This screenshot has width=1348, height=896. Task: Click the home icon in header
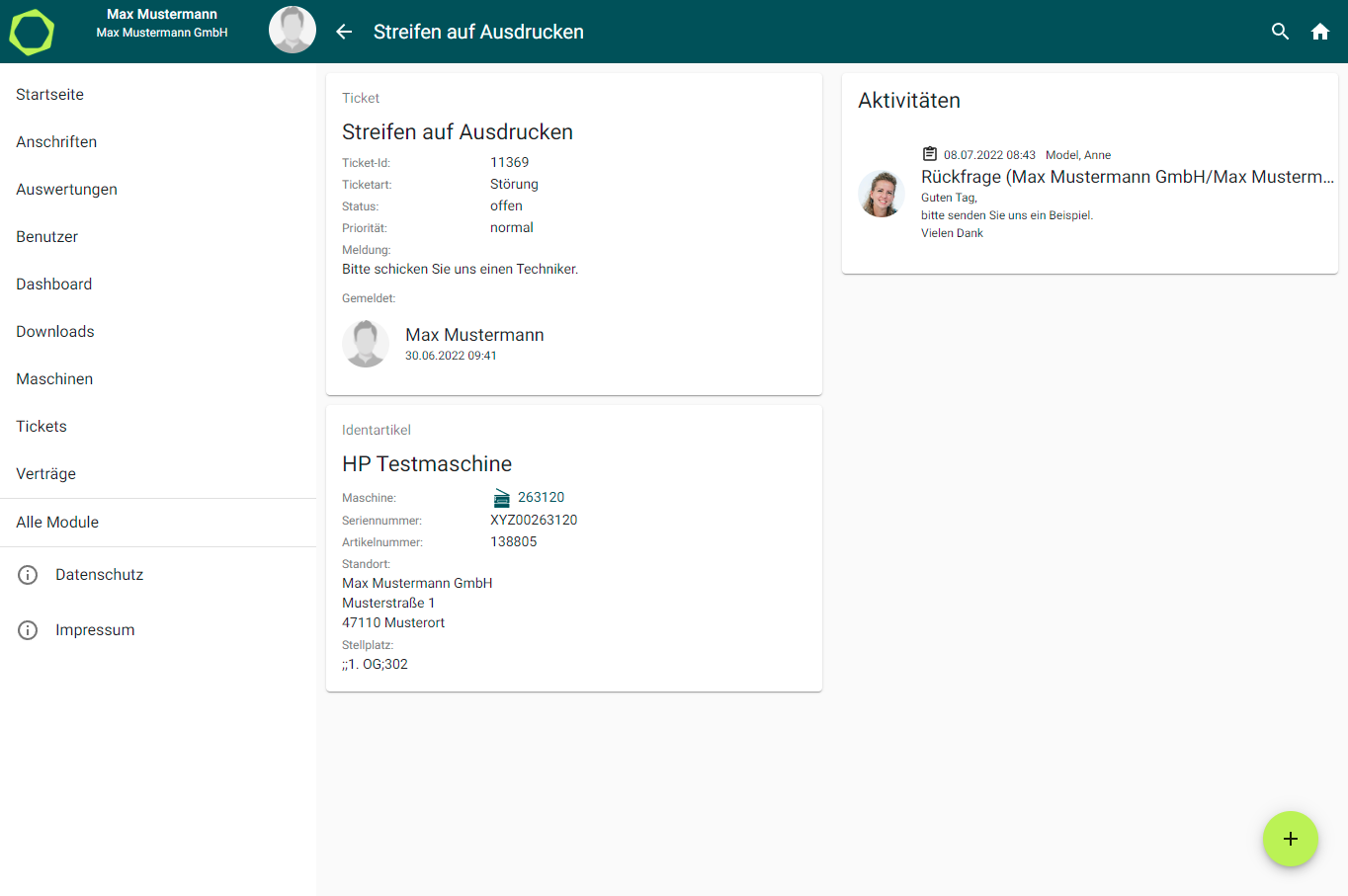pos(1320,32)
